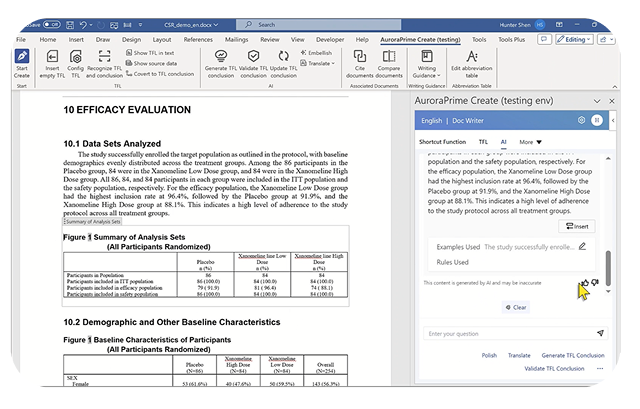Click the Translate link in pane
The height and width of the screenshot is (409, 640).
[x=519, y=356]
